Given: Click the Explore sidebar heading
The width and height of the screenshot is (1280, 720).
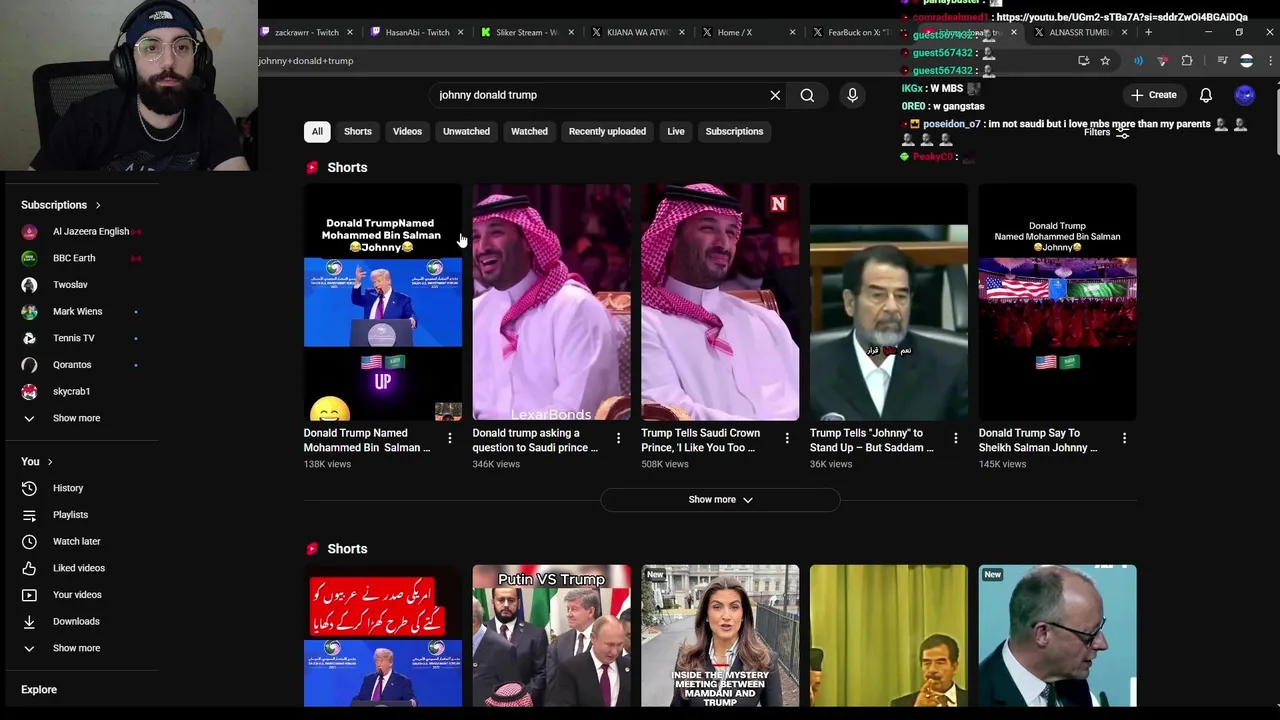Looking at the screenshot, I should pos(39,690).
